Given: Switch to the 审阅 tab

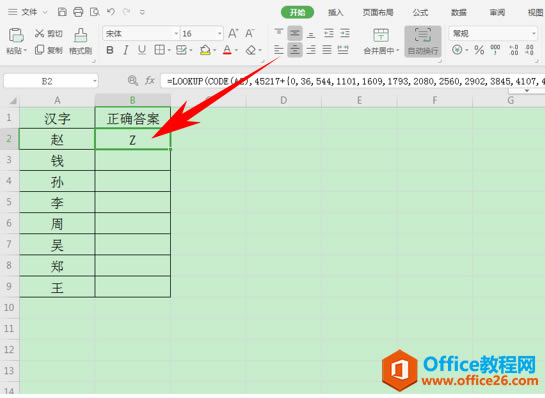Looking at the screenshot, I should click(497, 13).
